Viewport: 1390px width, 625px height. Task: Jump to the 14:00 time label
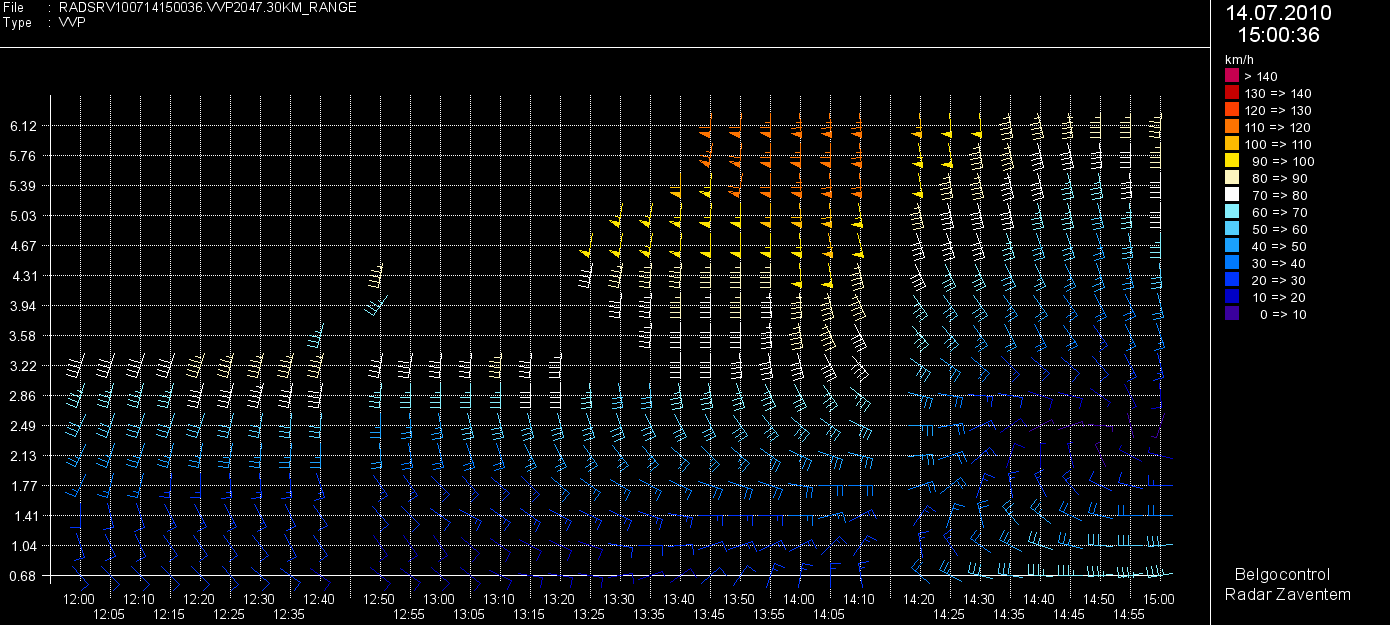(x=799, y=599)
